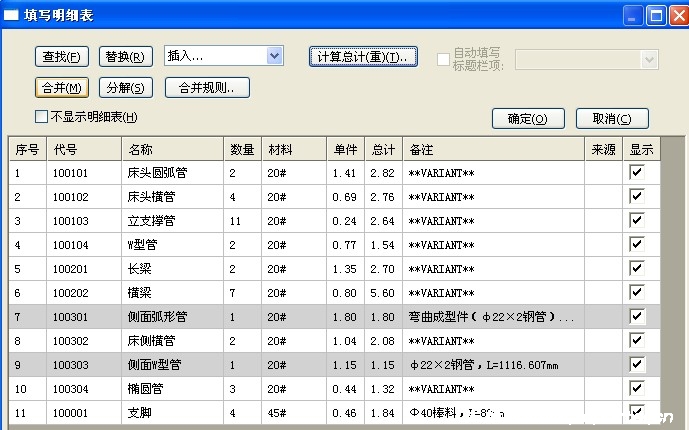689x430 pixels.
Task: Toggle 显示 checkbox for 横梁 row
Action: (x=637, y=292)
